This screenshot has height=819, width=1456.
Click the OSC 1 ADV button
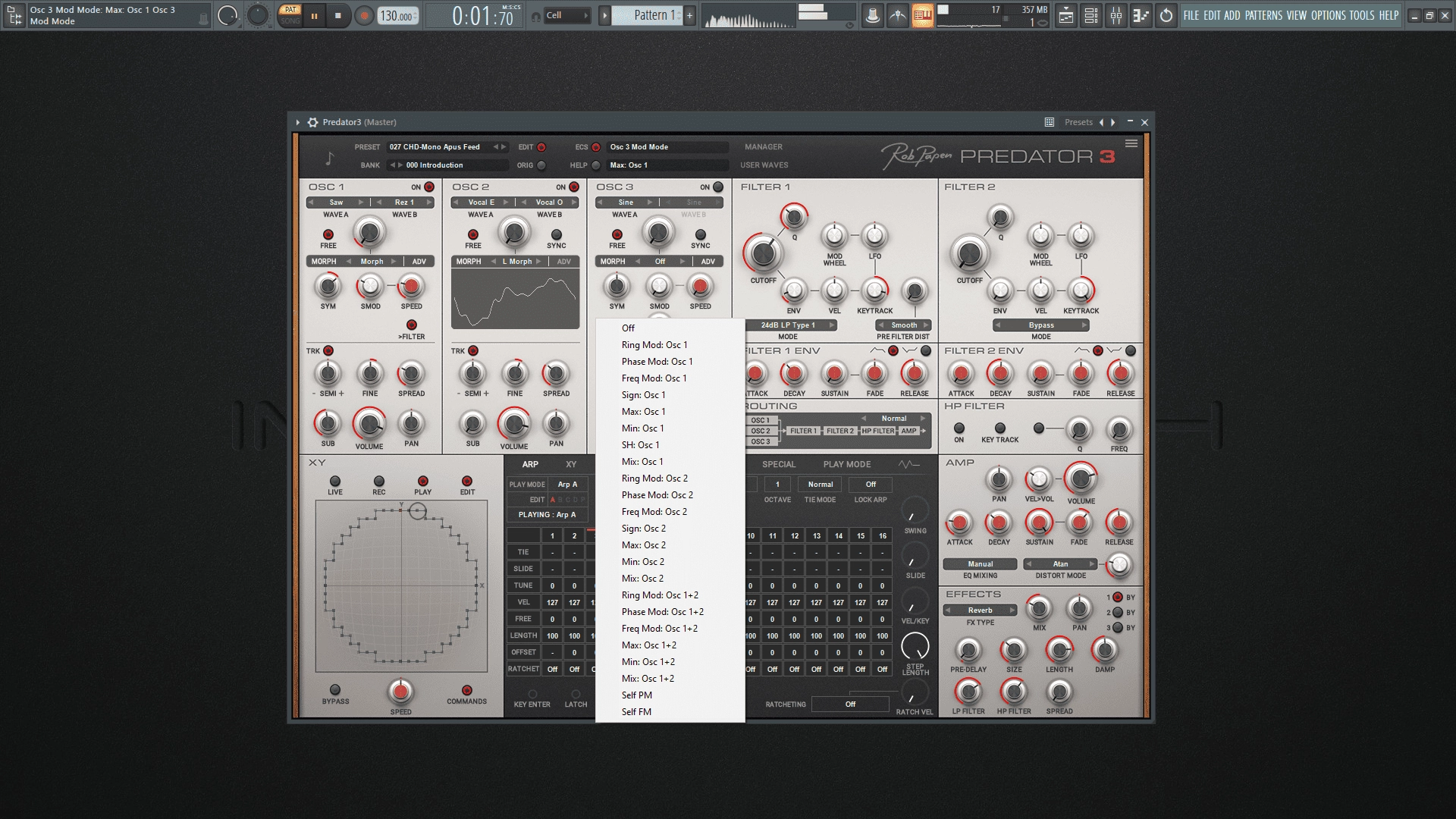419,262
